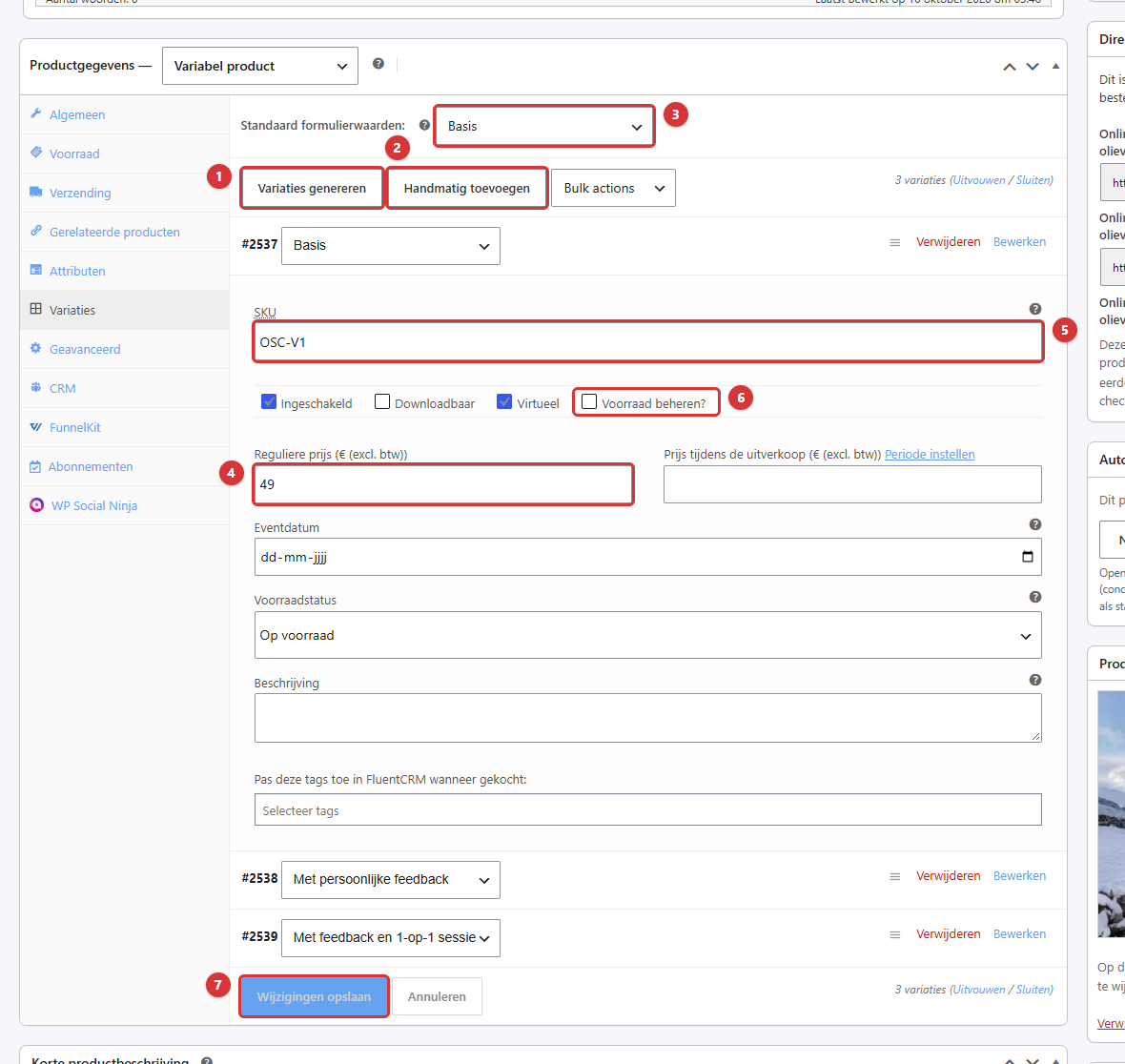1125x1064 pixels.
Task: Move Productgegevens panel up with arrow
Action: 1010,67
